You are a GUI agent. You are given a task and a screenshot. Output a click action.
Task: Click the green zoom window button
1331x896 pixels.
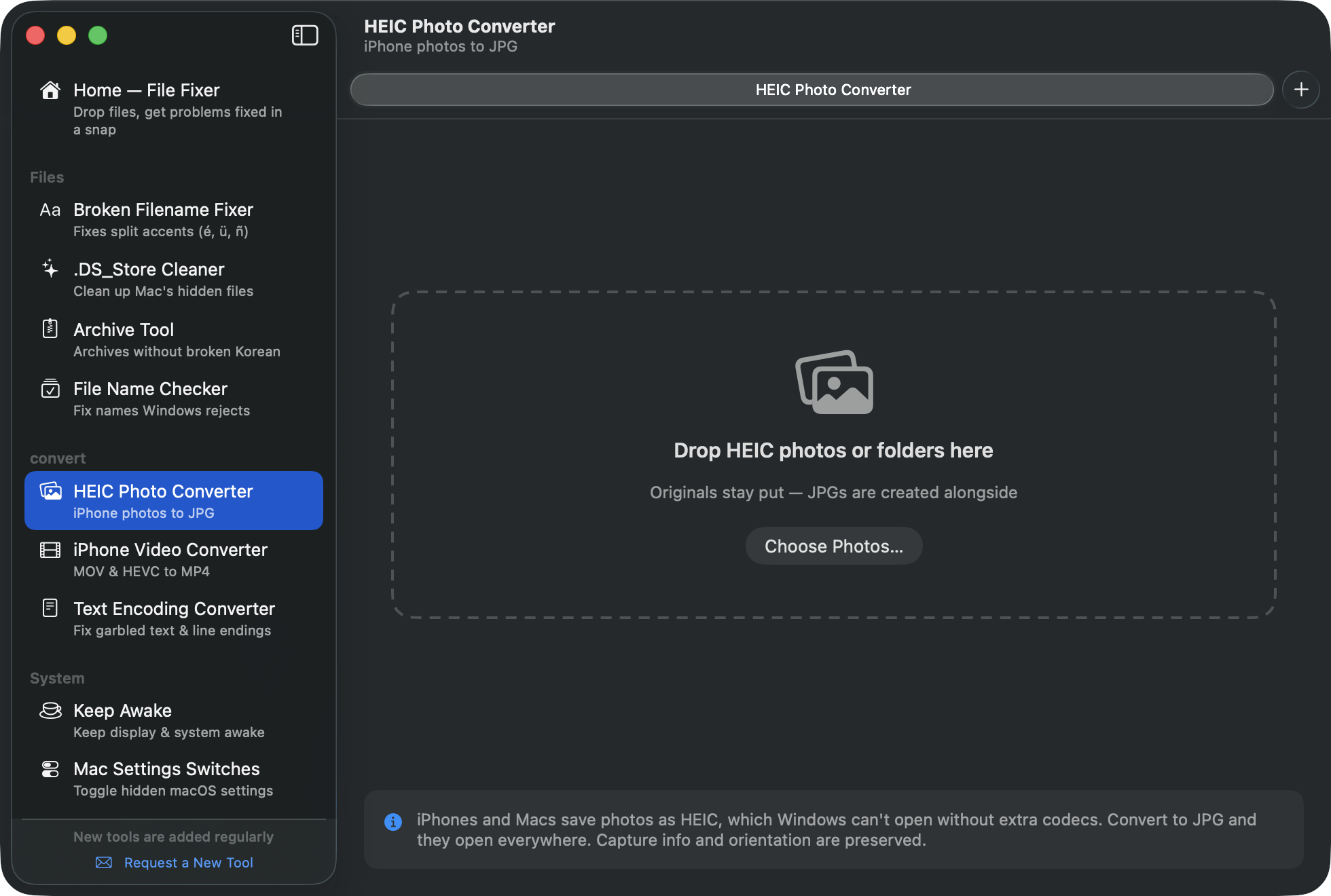click(x=98, y=35)
